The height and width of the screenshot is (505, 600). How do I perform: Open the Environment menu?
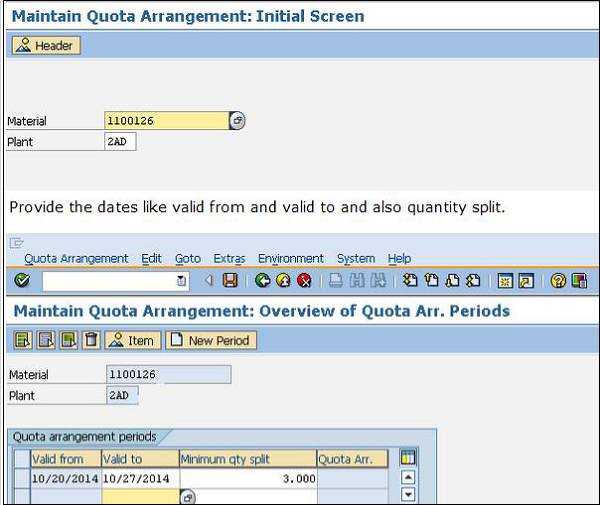290,258
